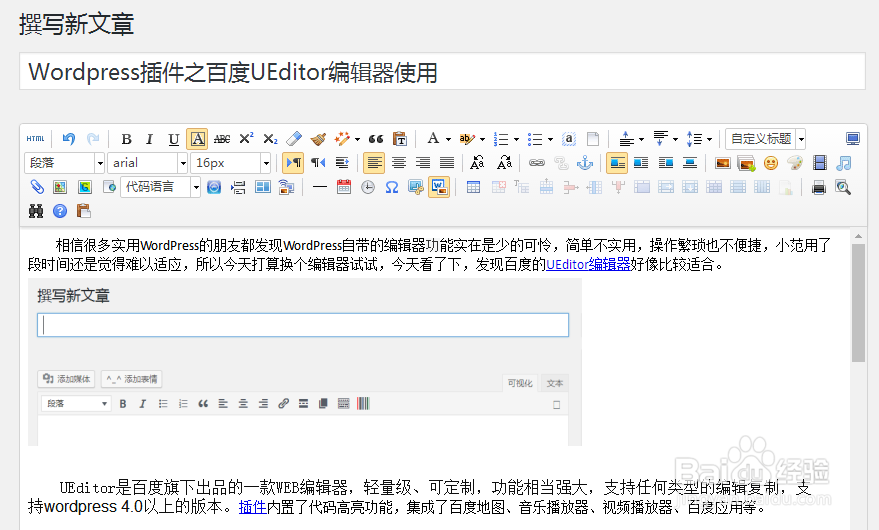
Task: Toggle strikethrough ABC button
Action: (x=222, y=139)
